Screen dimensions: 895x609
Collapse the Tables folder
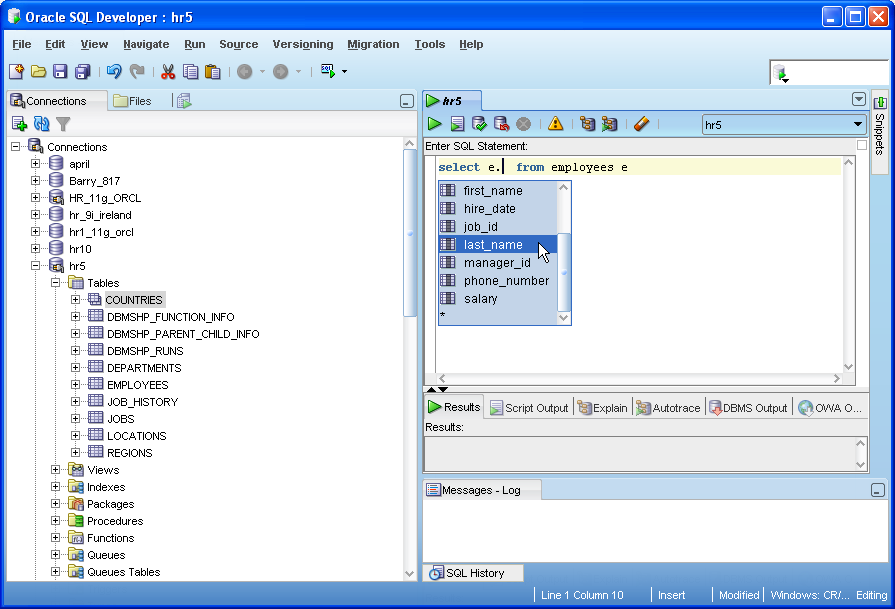55,283
